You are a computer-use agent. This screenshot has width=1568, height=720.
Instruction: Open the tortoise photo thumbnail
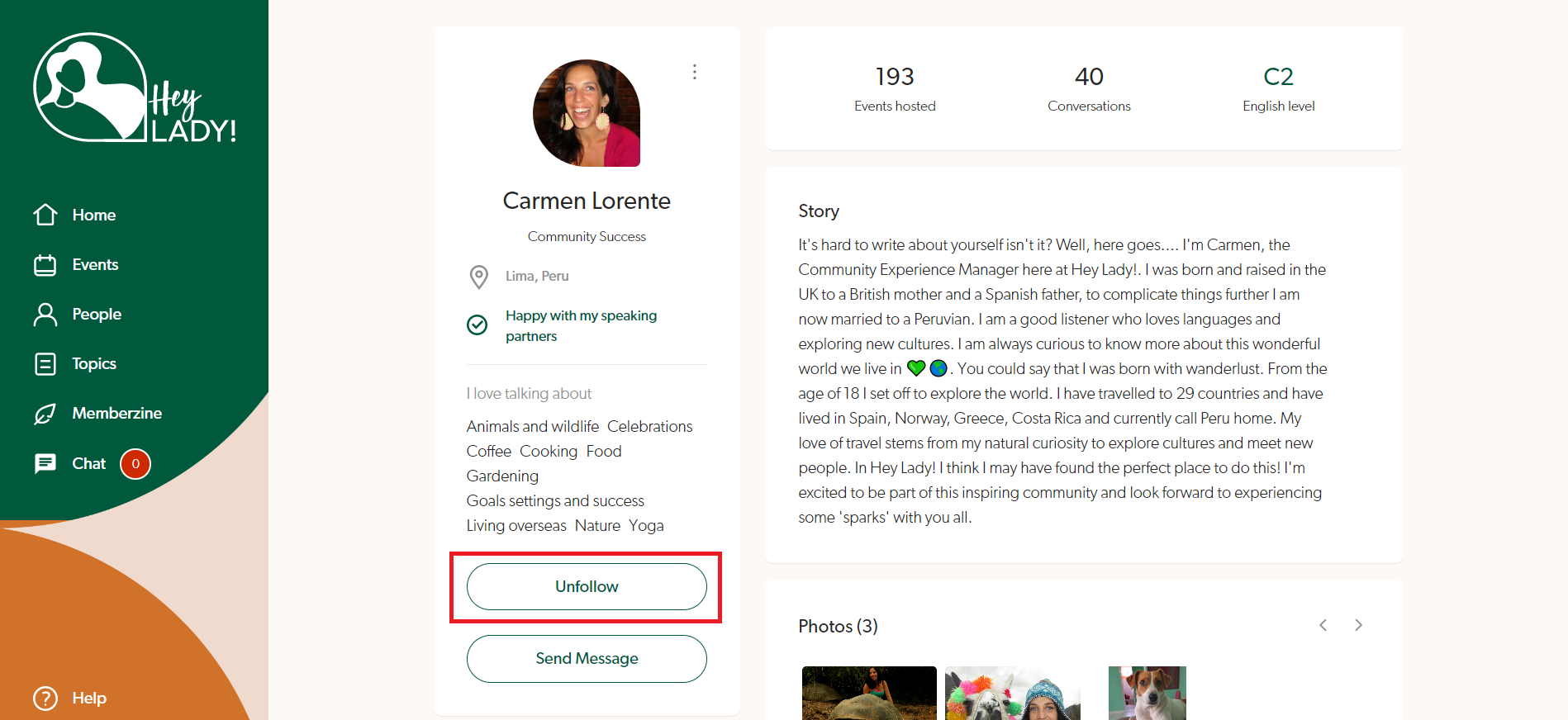(x=869, y=694)
